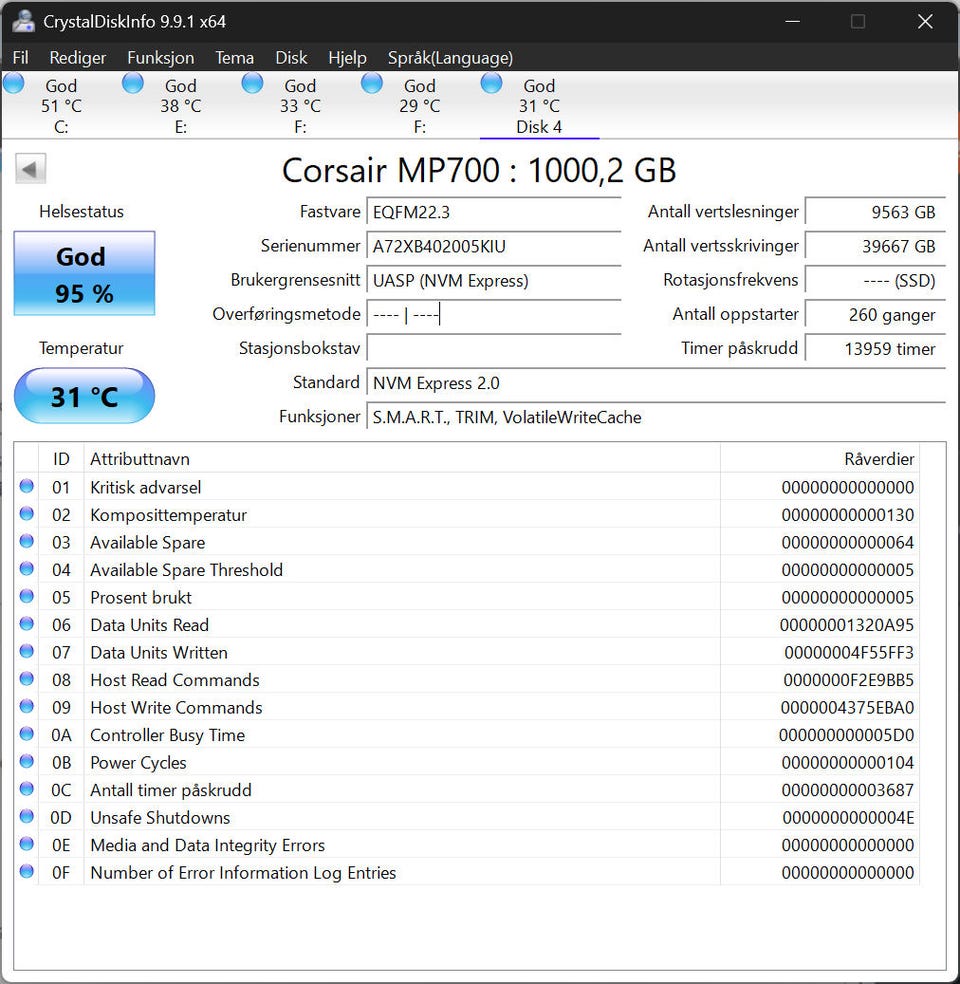The image size is (960, 984).
Task: Click the previous disk arrow button
Action: [x=30, y=169]
